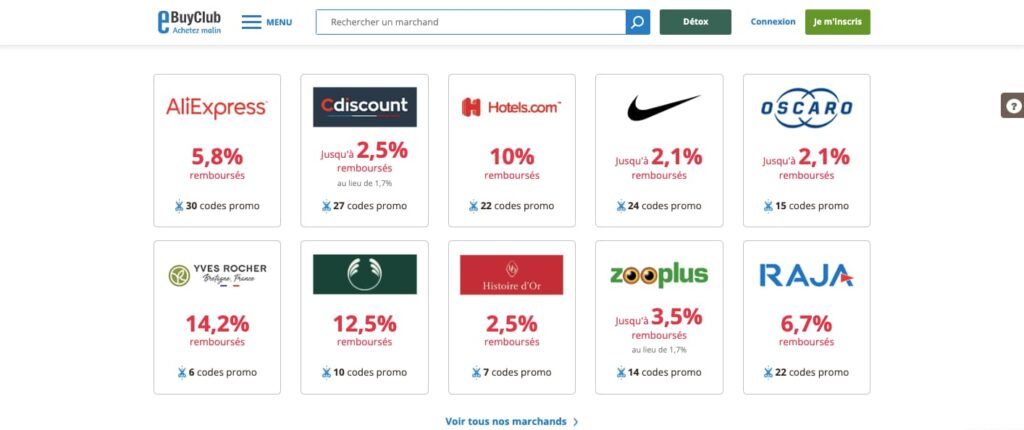Click The Body Shop green logo

(x=364, y=274)
